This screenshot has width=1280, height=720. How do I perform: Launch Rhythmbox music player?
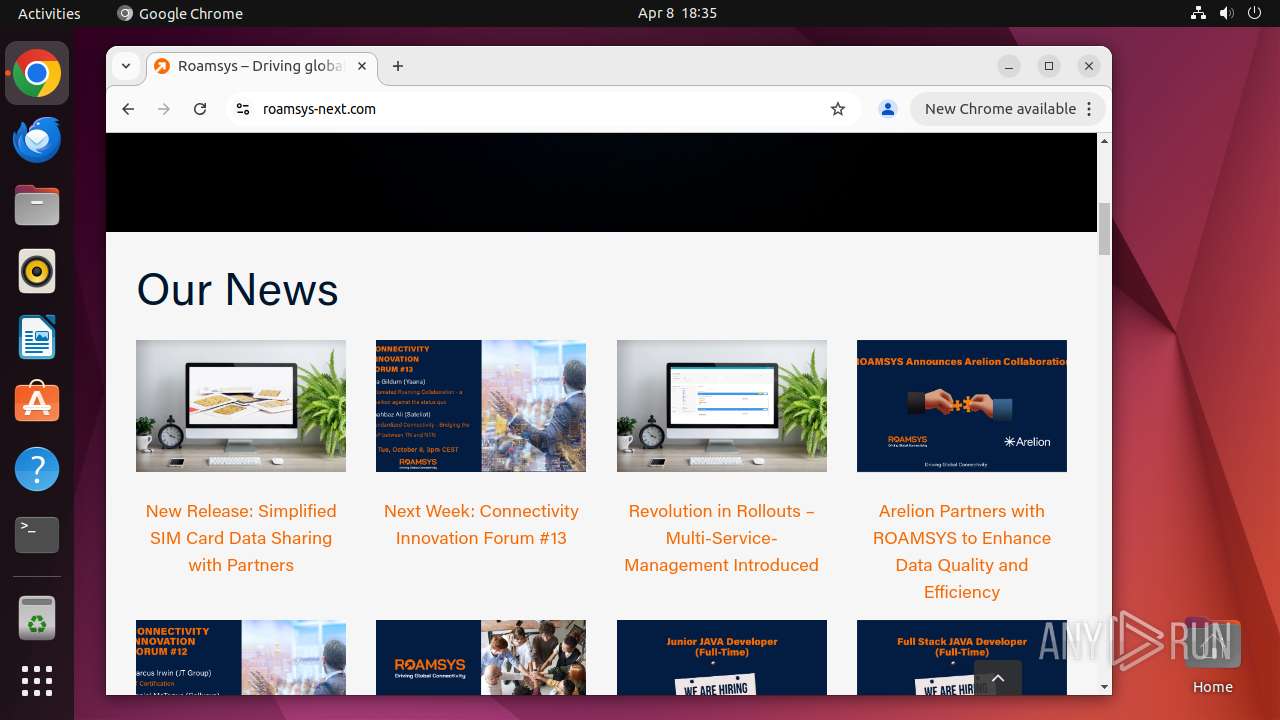click(x=37, y=272)
